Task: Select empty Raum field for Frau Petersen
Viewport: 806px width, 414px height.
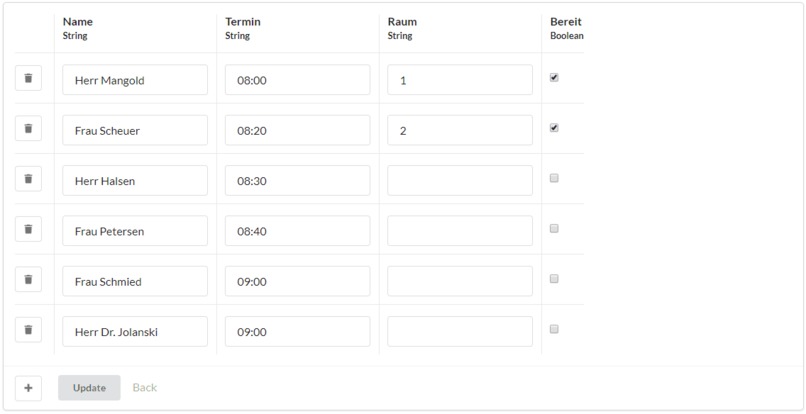Action: pyautogui.click(x=460, y=231)
